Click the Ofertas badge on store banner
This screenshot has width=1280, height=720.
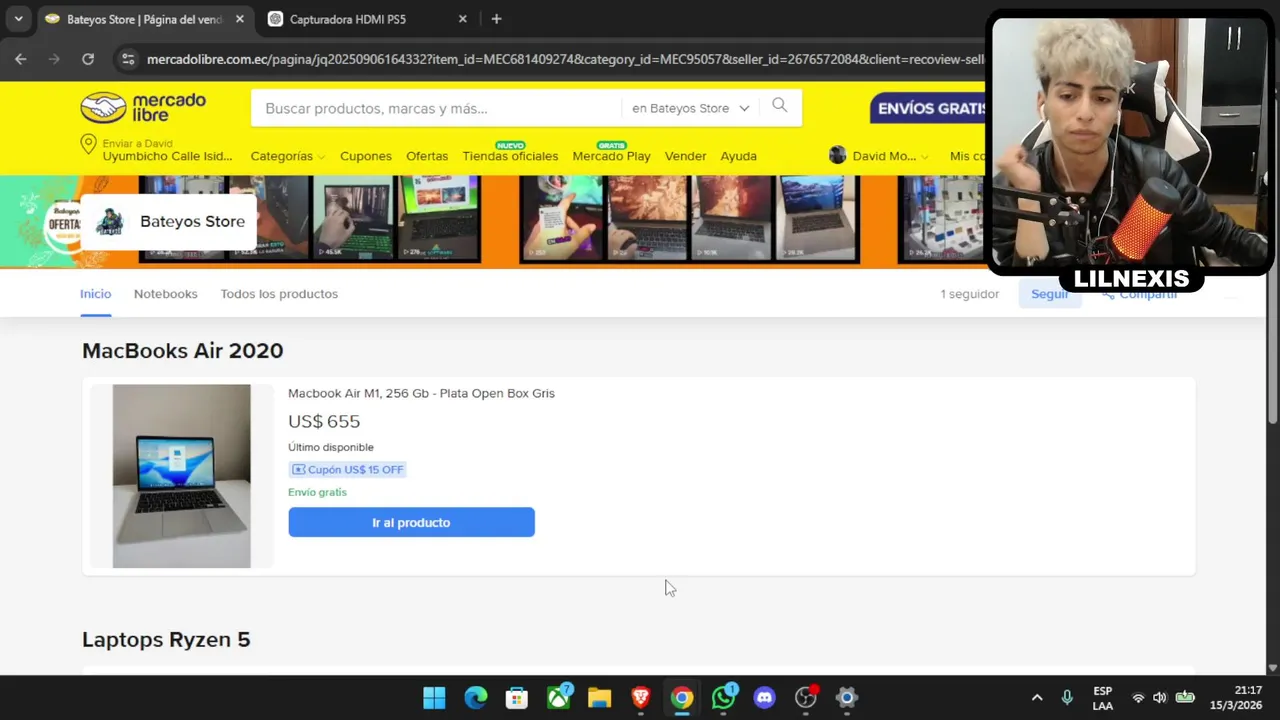(x=64, y=223)
